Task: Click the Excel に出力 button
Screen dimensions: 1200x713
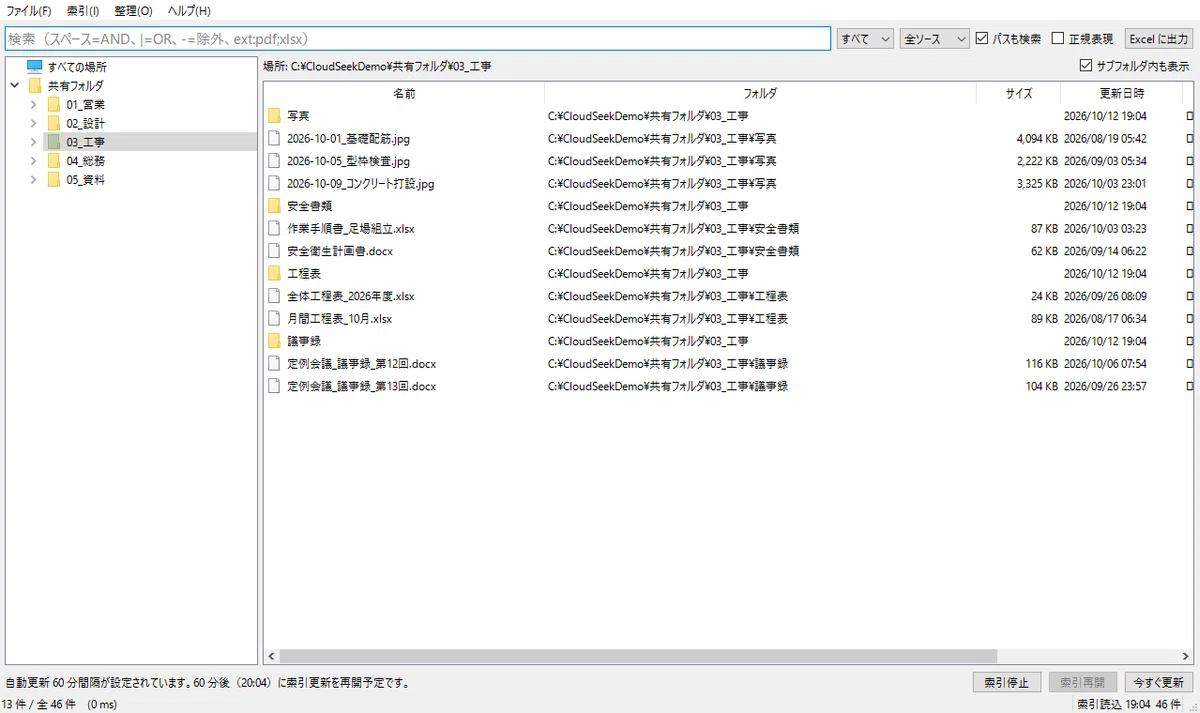Action: pyautogui.click(x=1159, y=39)
